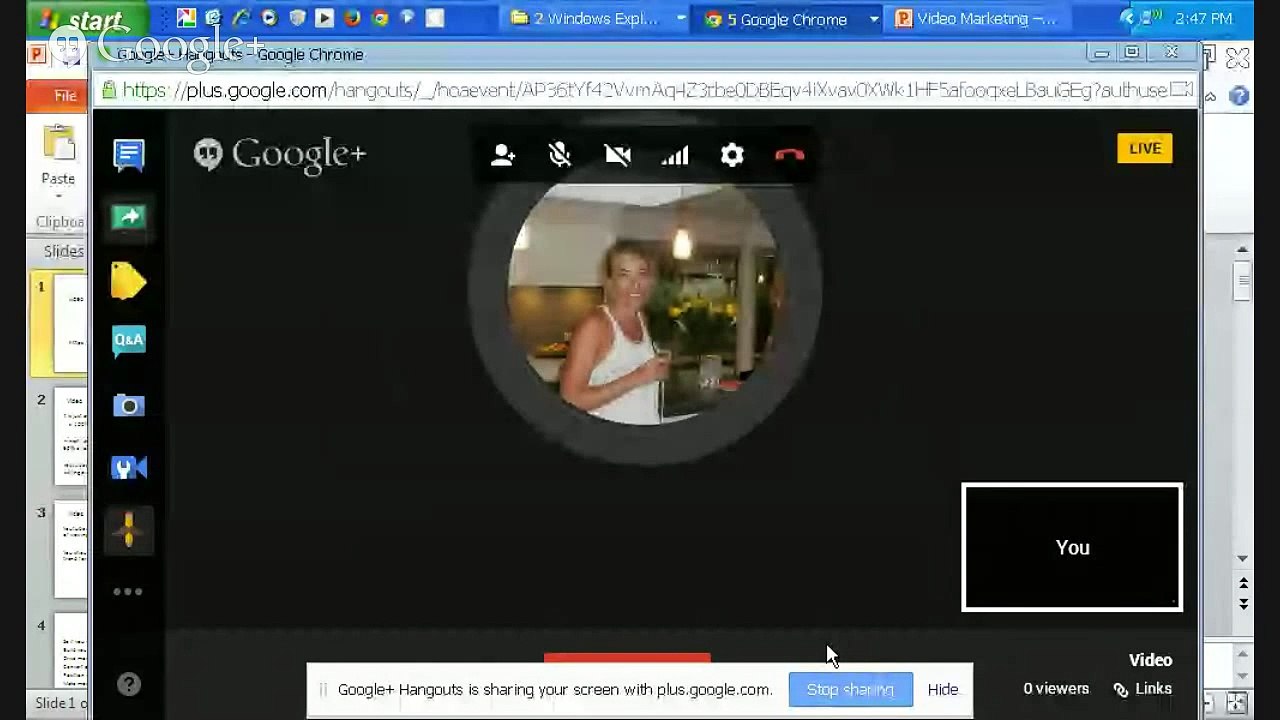Click PowerPoint help icon at right

pyautogui.click(x=1239, y=96)
